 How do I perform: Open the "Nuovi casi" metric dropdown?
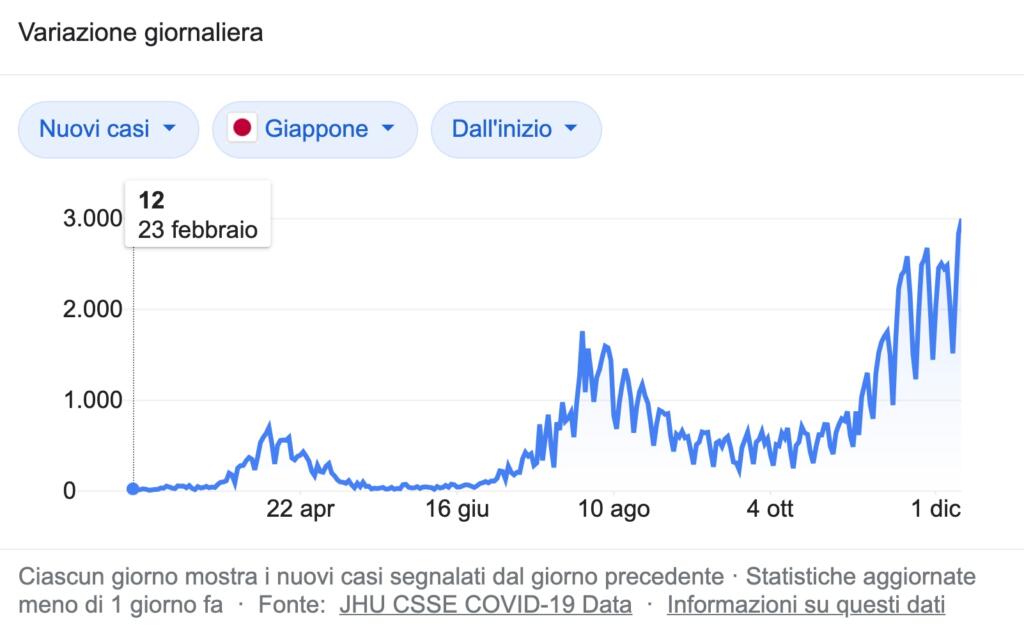(x=107, y=129)
